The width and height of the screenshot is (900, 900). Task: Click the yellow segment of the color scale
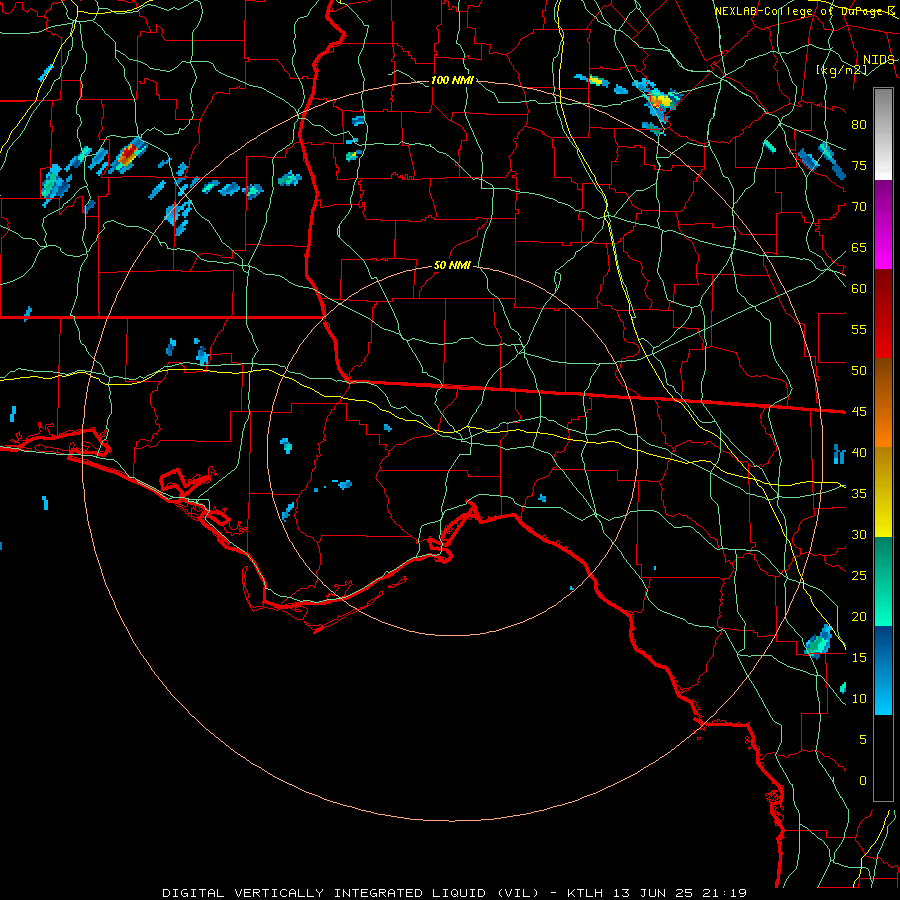click(883, 492)
